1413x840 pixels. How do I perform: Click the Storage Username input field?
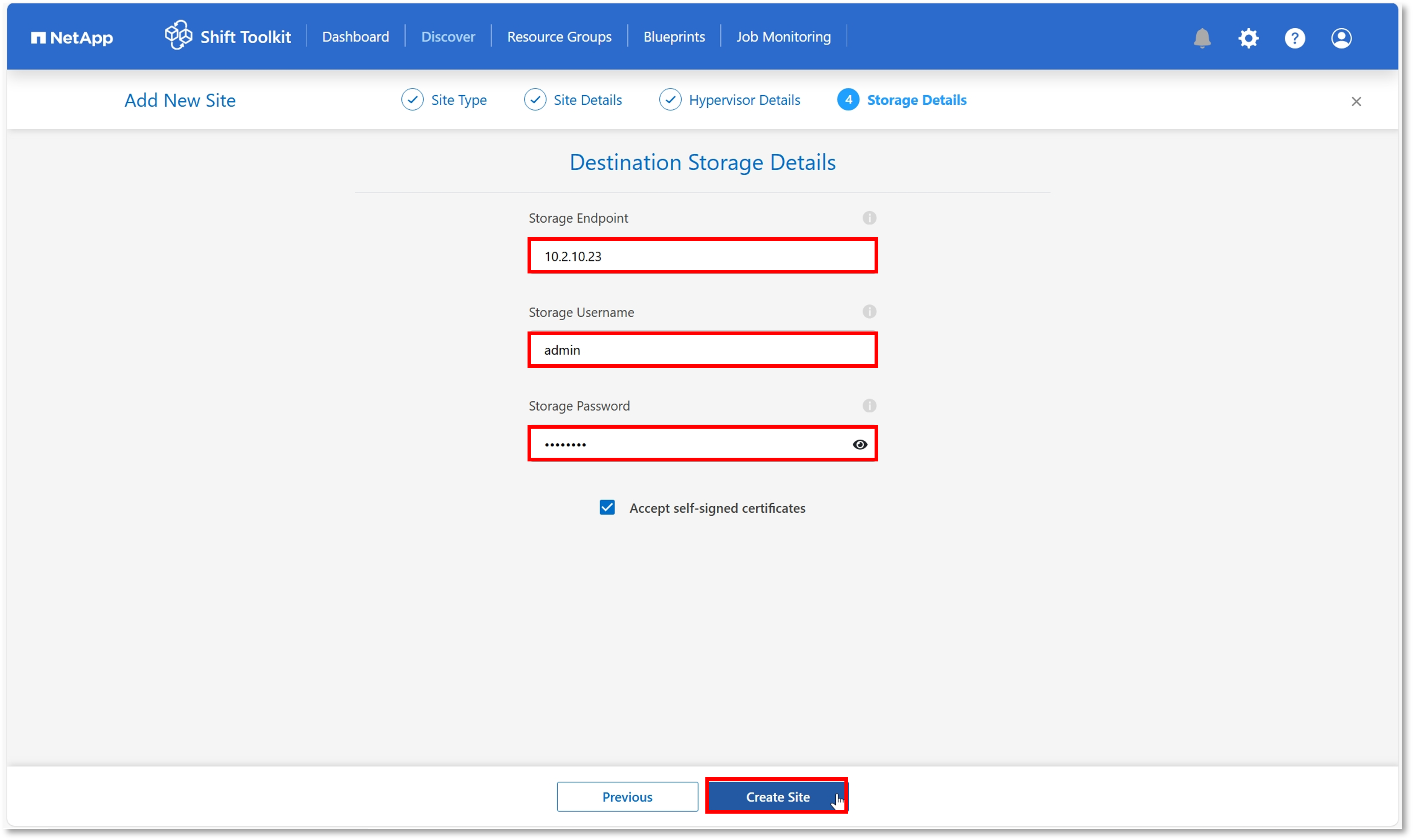(702, 350)
